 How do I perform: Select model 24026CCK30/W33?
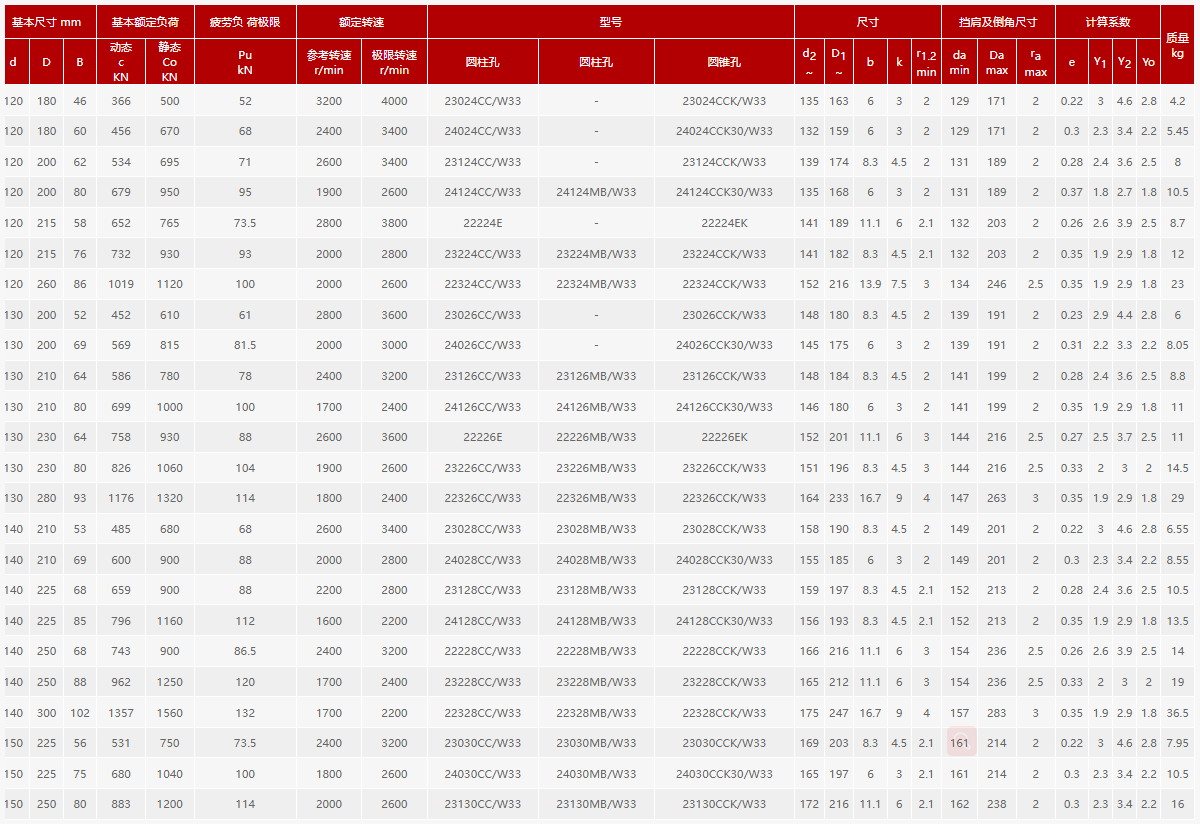click(x=724, y=345)
